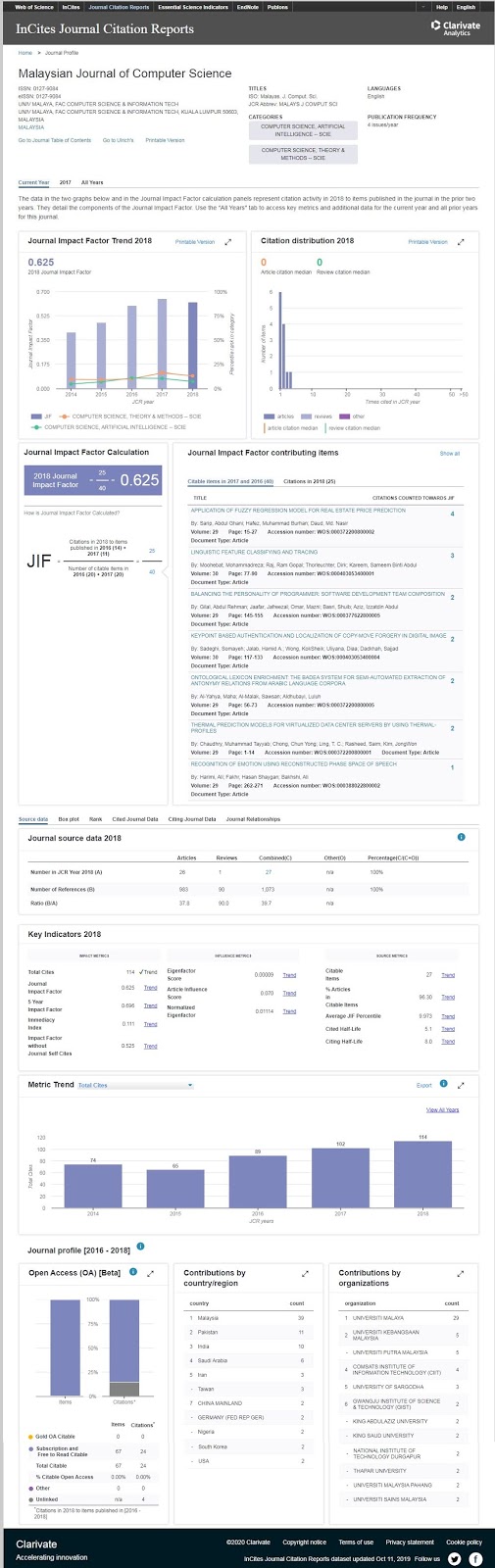Switch to Web of Science in top bar
The image size is (495, 1568).
34,7
